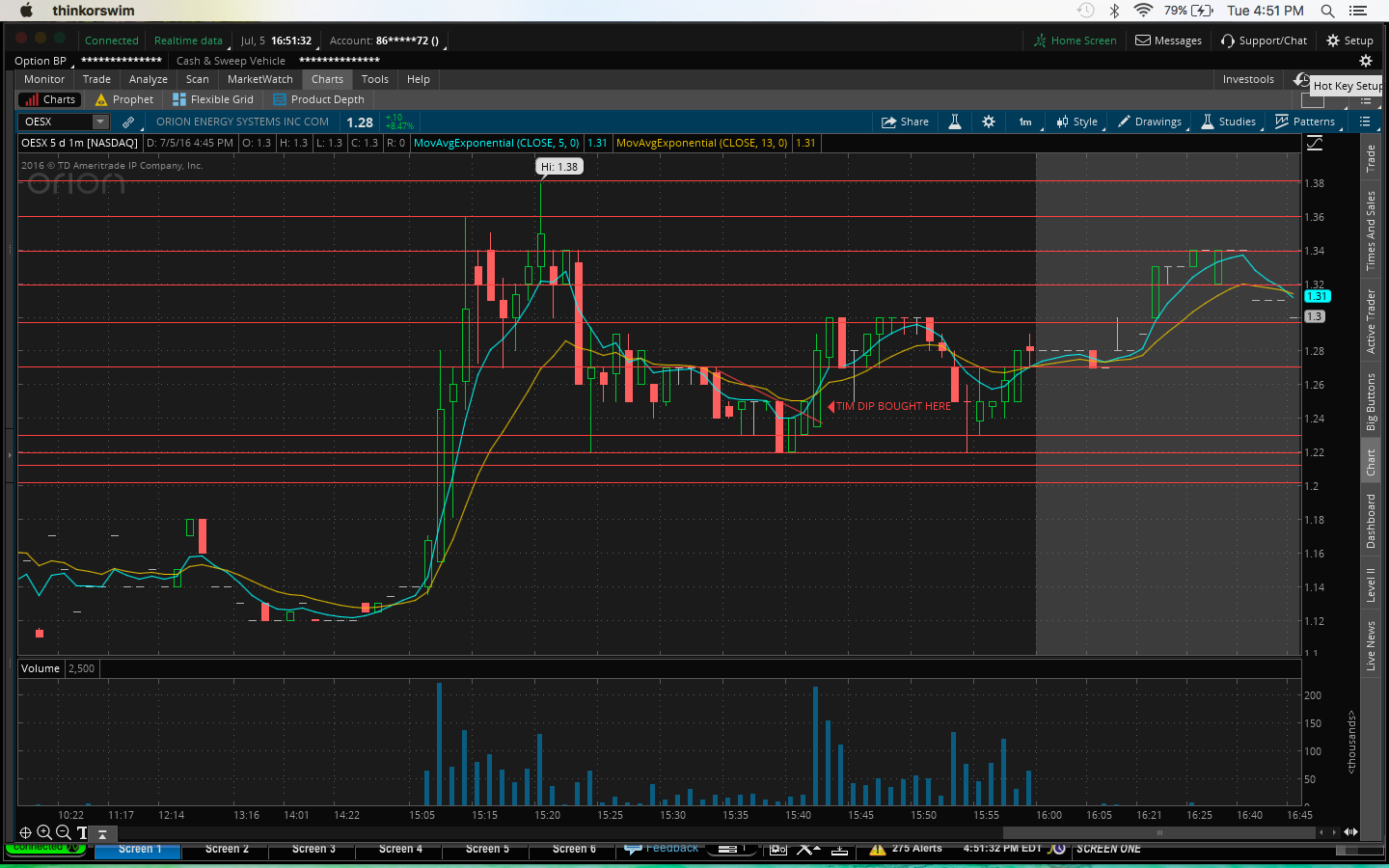Open Support/Chat headset
The image size is (1389, 868).
click(x=1264, y=41)
